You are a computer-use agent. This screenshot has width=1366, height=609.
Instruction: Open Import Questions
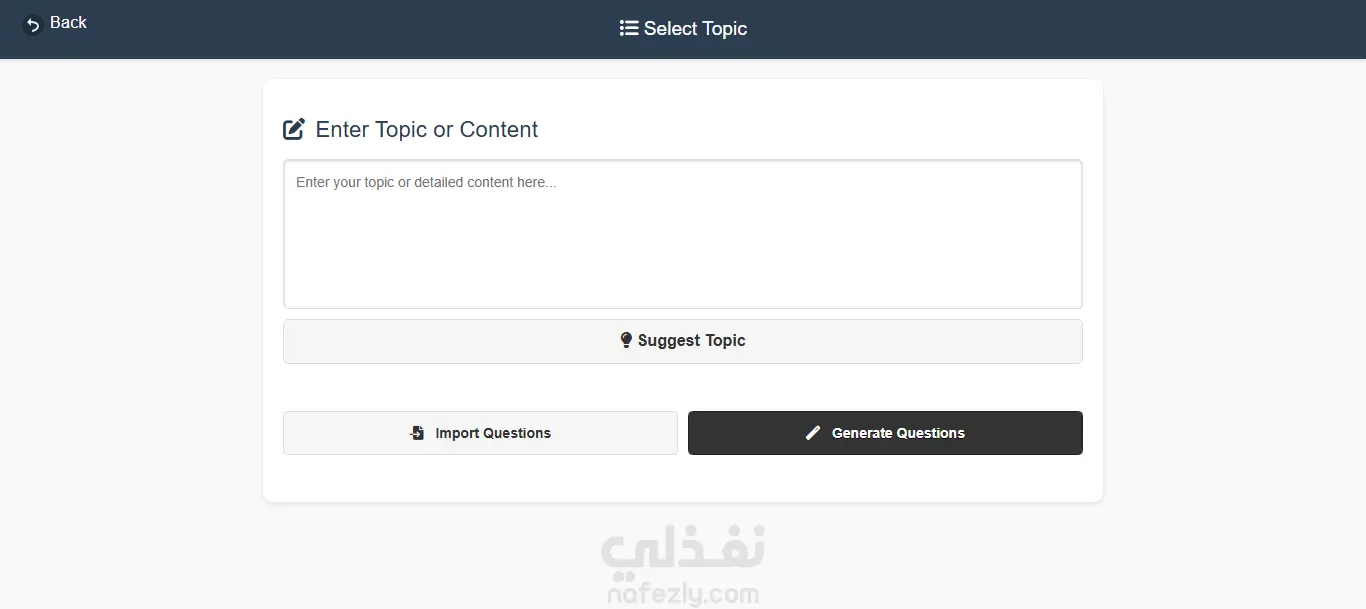point(493,433)
